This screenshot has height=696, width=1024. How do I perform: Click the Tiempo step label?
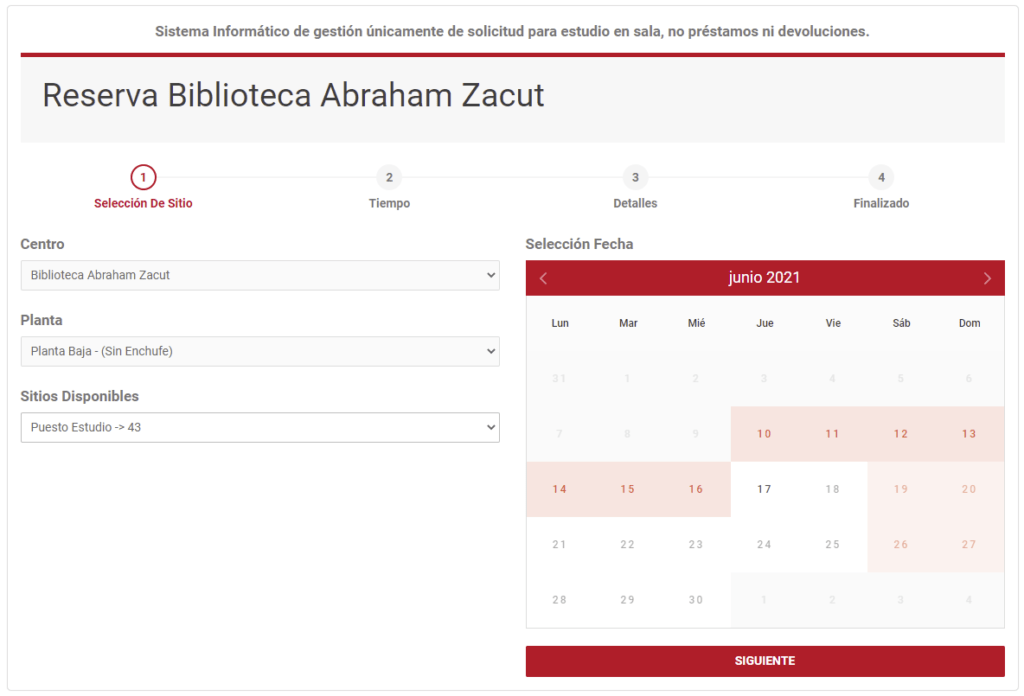pos(389,203)
